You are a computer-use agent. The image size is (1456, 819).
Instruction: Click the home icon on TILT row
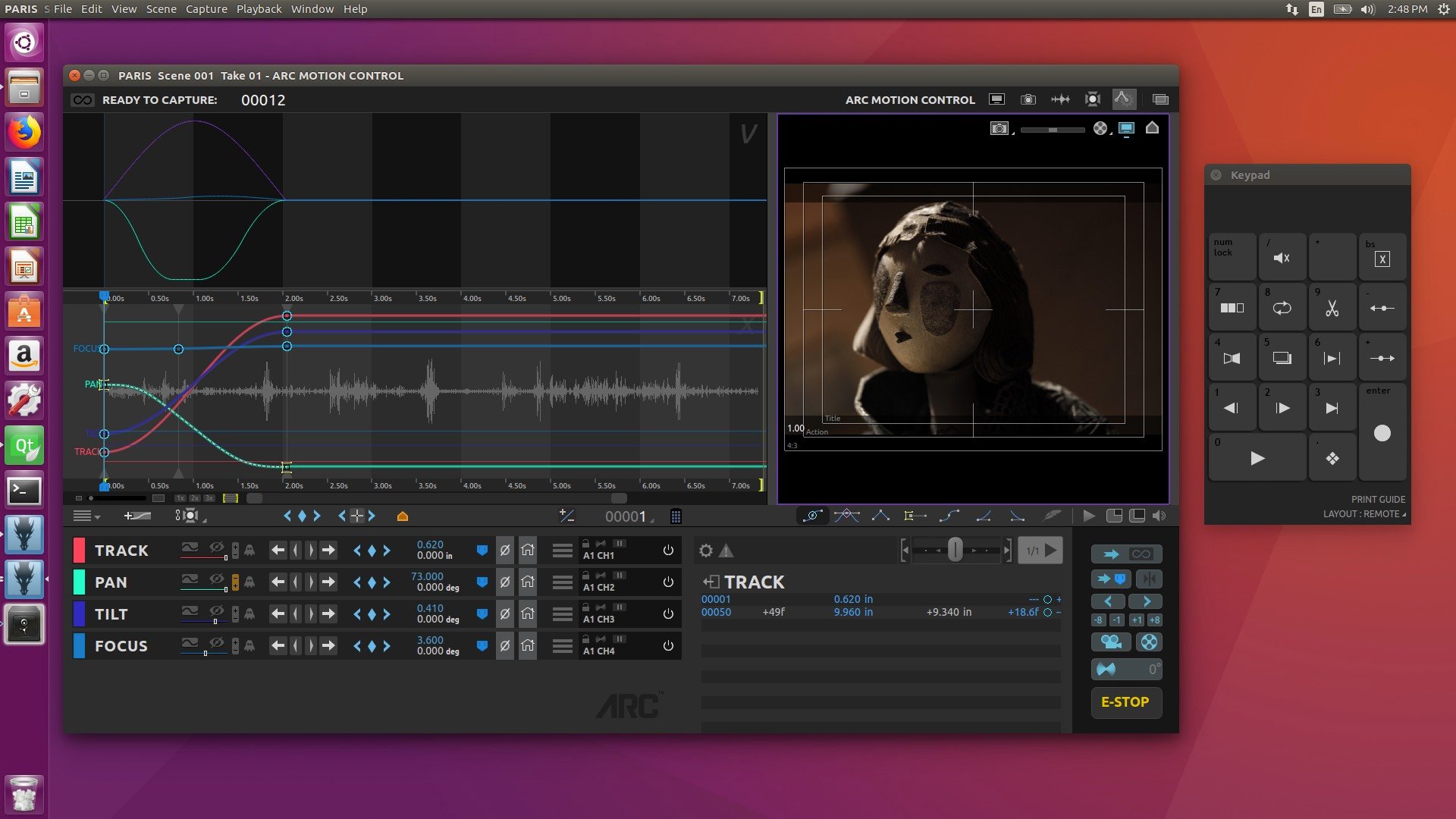pyautogui.click(x=528, y=613)
